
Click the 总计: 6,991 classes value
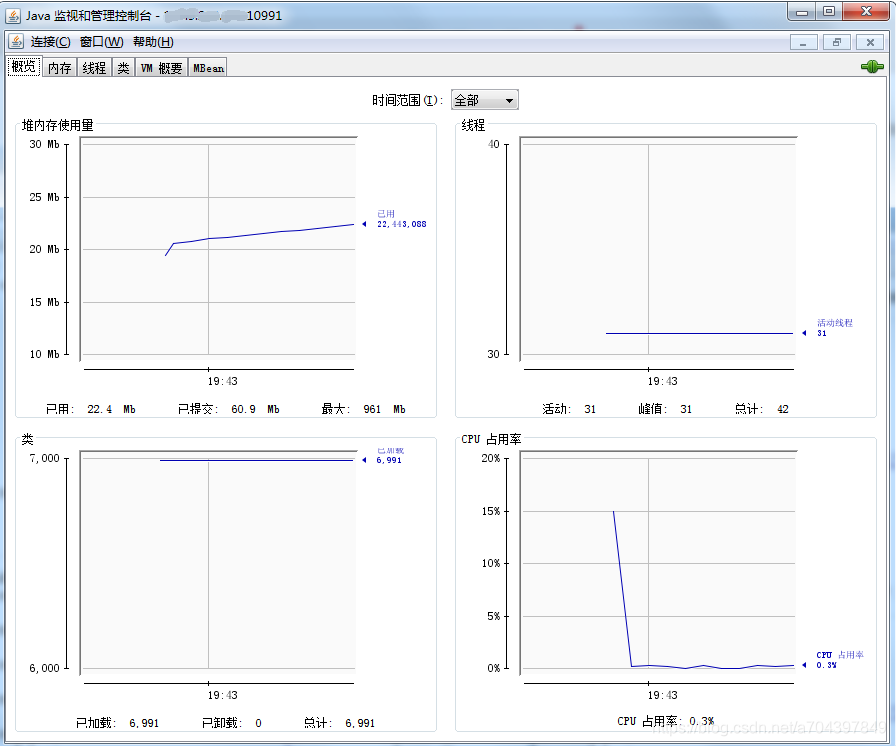[x=339, y=723]
